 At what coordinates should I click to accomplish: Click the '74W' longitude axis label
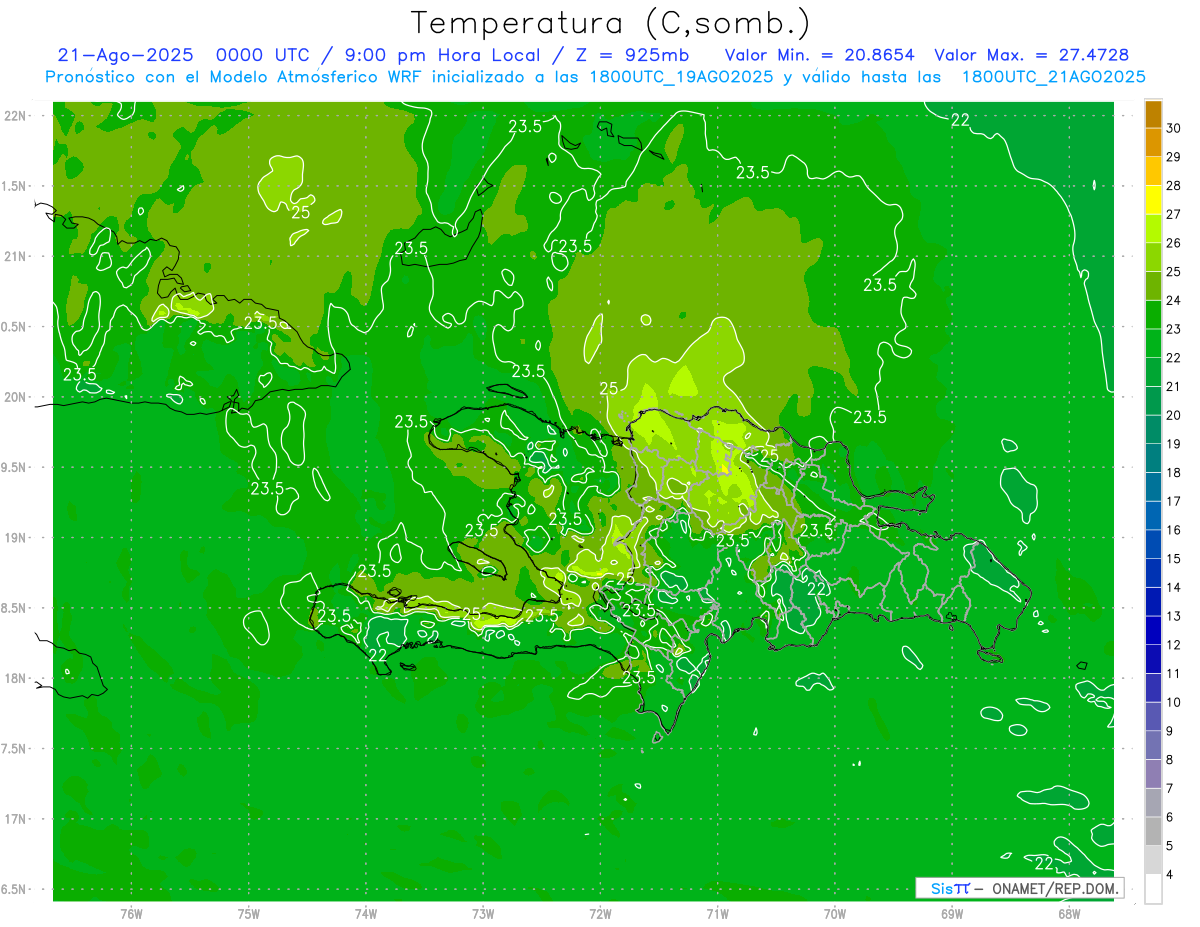(365, 914)
